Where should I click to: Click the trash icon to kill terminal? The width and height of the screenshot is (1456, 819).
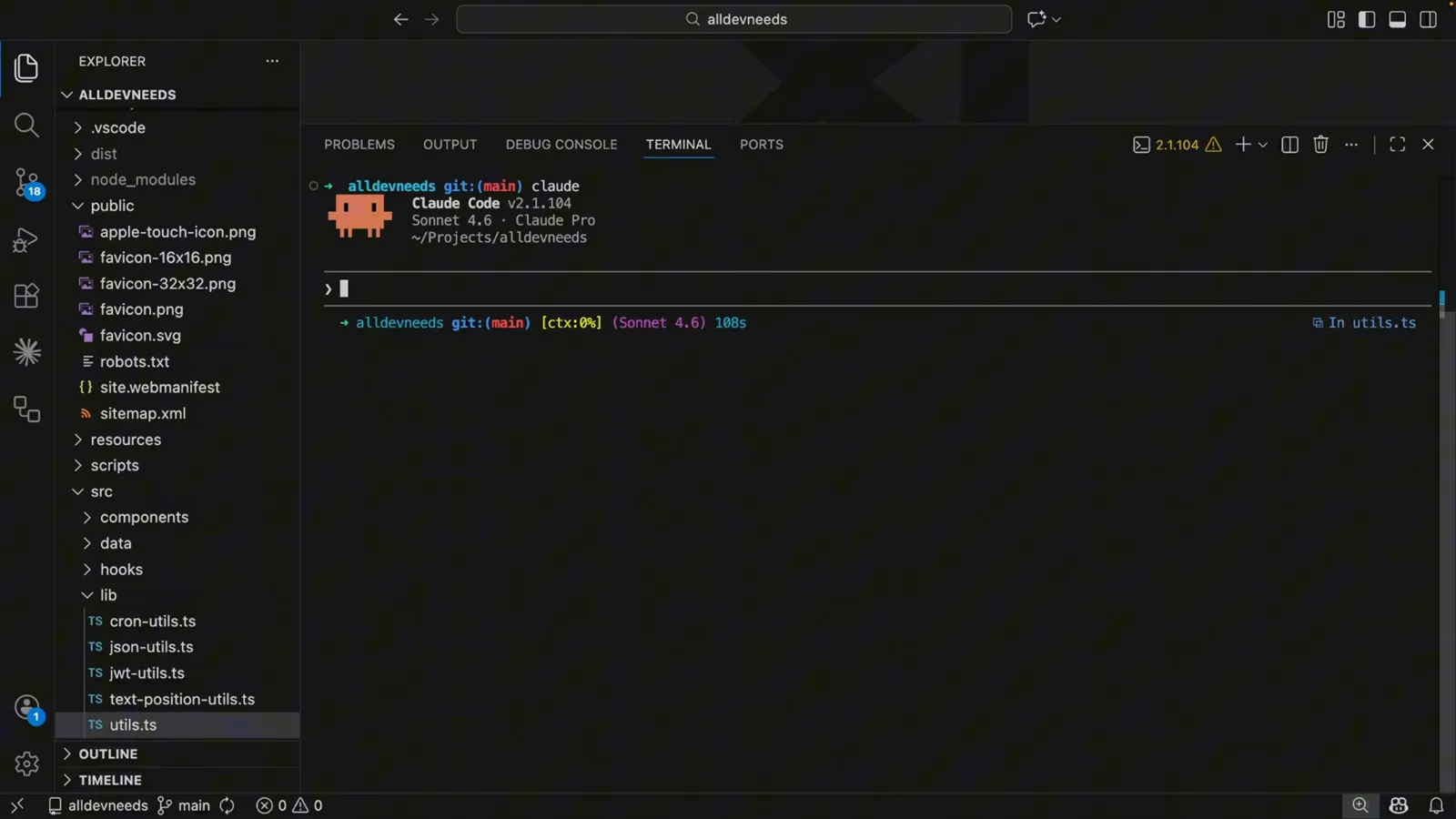[1320, 145]
